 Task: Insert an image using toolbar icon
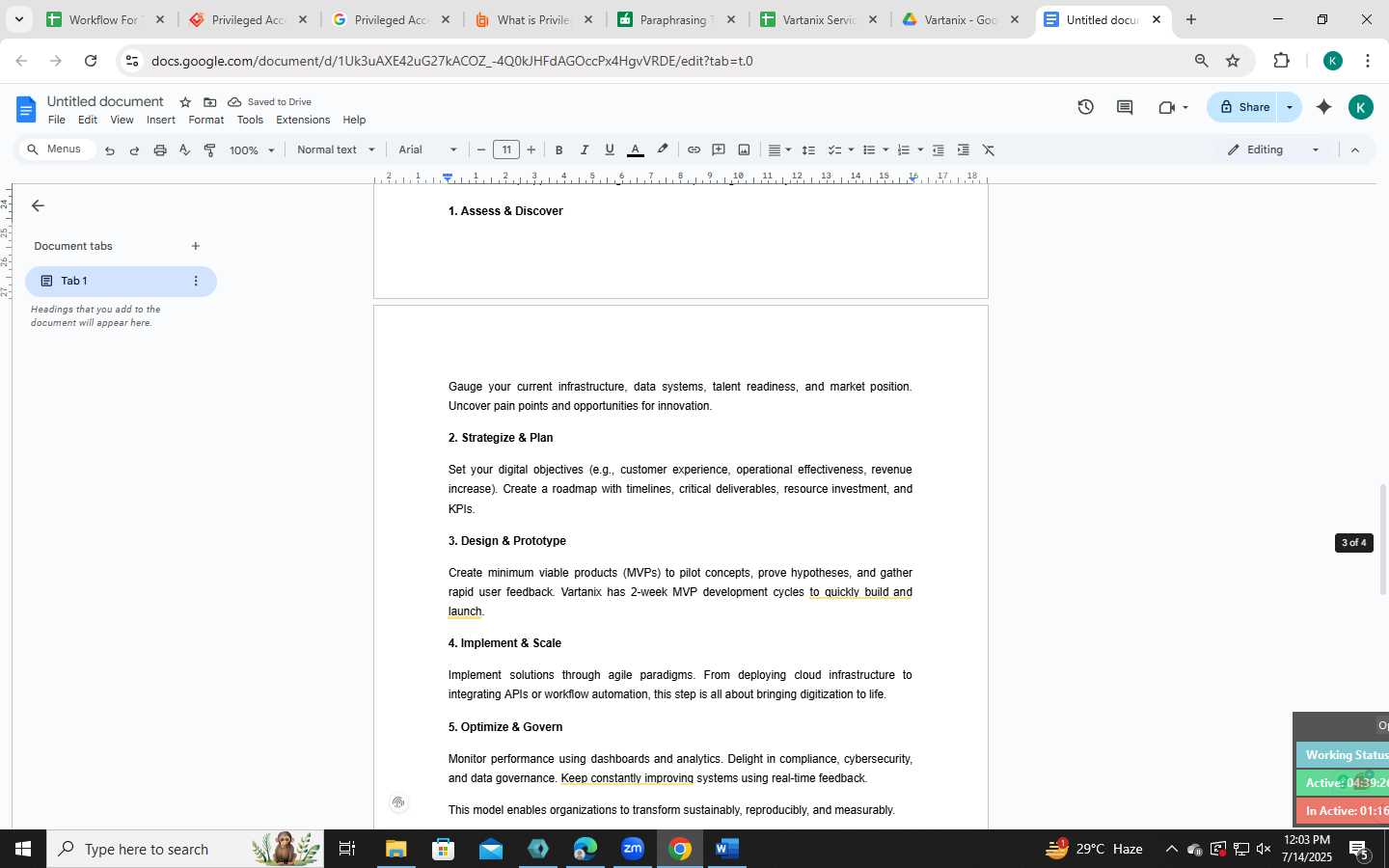744,150
